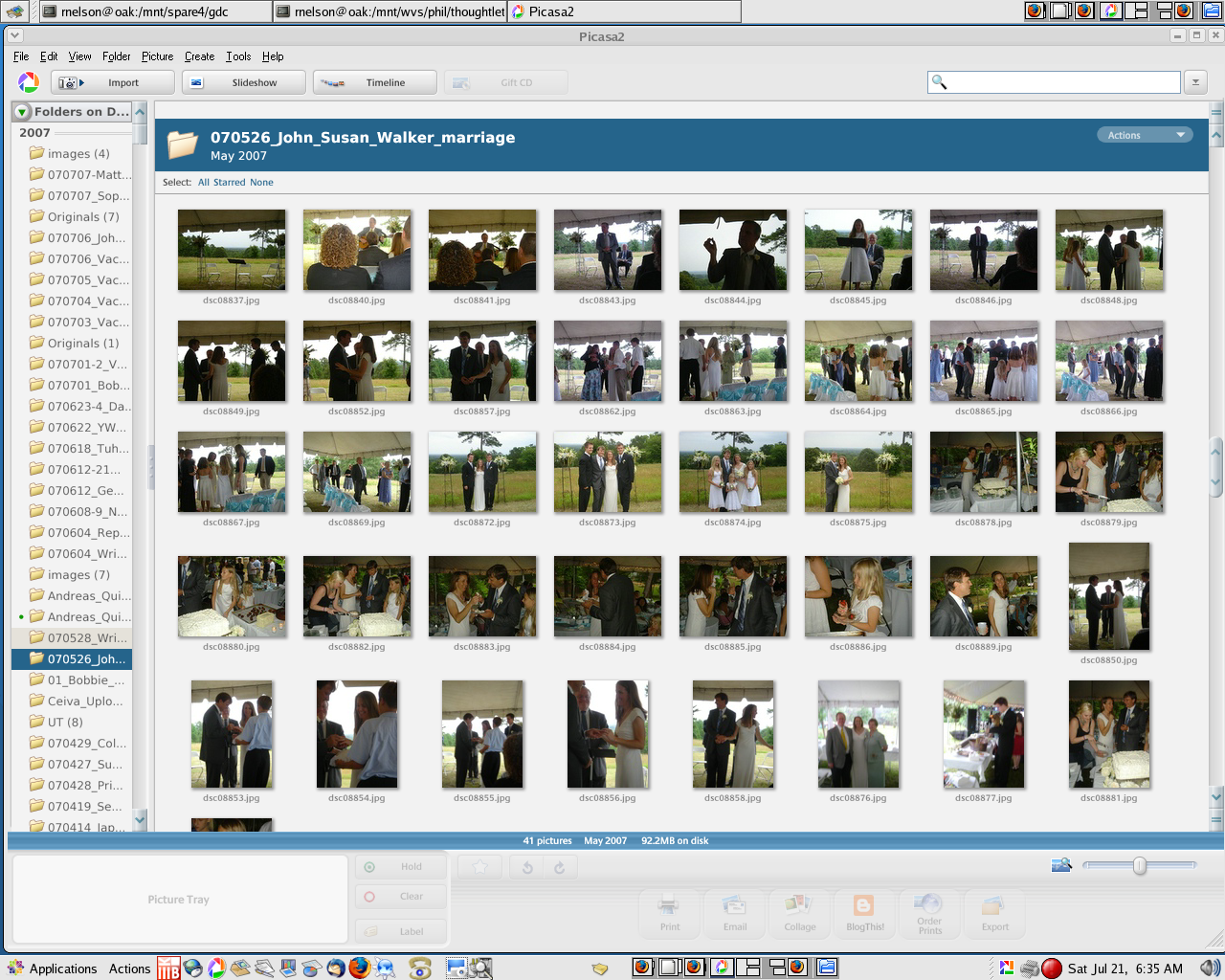Open the Tools menu
The image size is (1225, 980).
238,56
